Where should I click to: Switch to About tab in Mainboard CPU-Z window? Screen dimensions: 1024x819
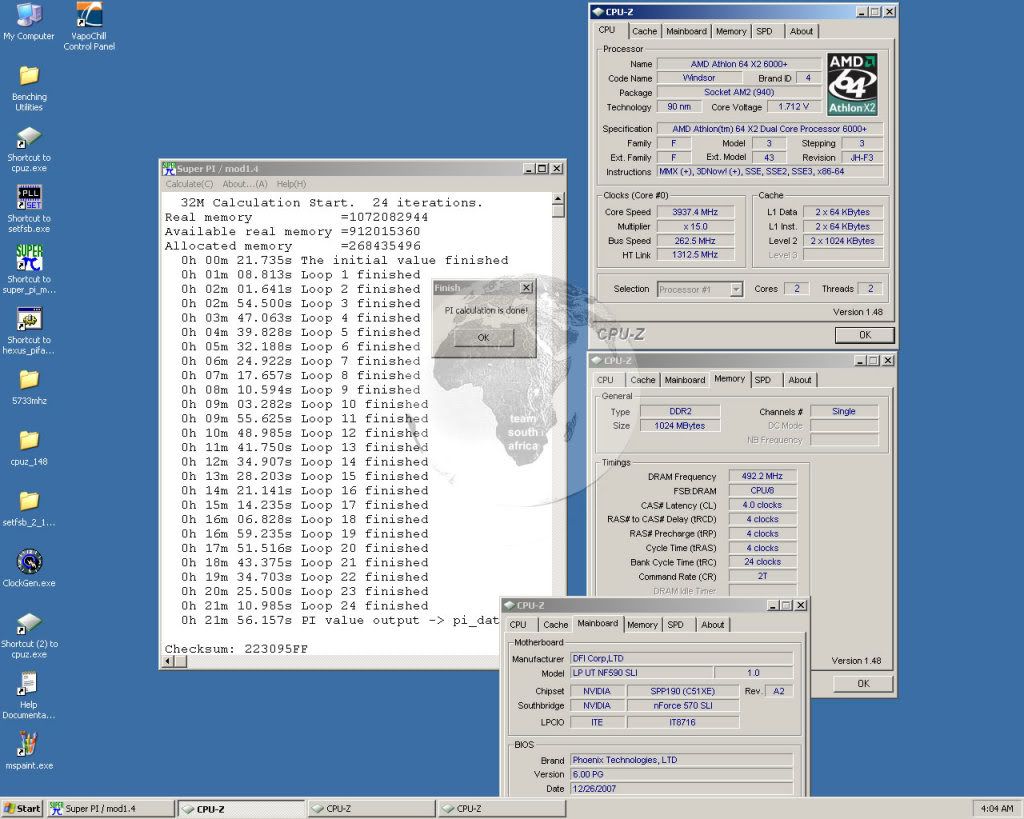pyautogui.click(x=712, y=625)
